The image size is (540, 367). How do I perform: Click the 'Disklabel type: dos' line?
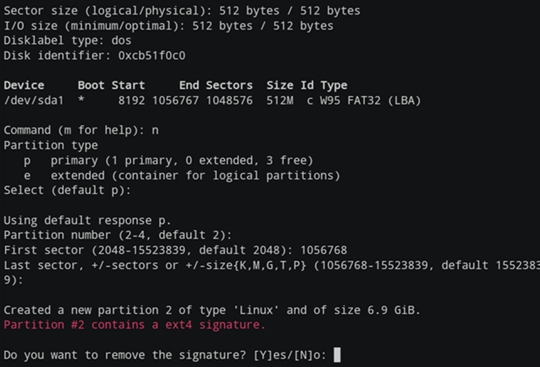tap(67, 40)
